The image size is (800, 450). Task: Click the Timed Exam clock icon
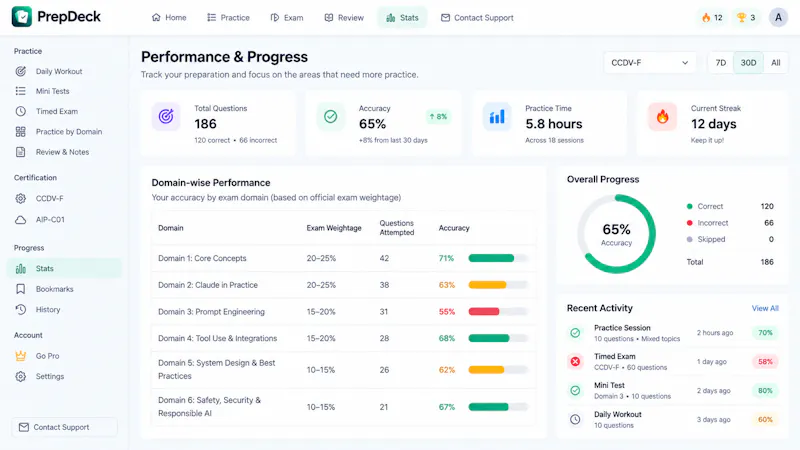20,111
